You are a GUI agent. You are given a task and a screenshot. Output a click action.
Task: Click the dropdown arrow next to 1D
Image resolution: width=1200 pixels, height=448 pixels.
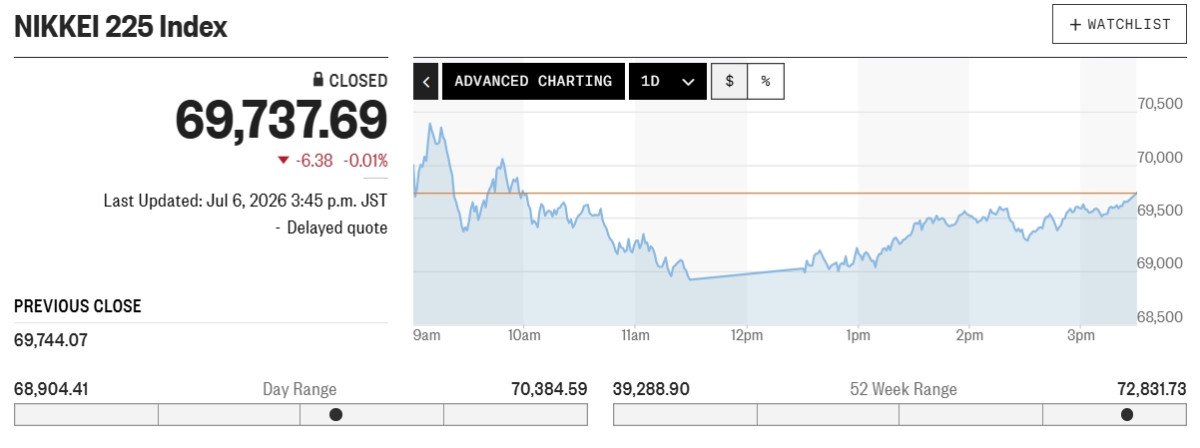(688, 82)
